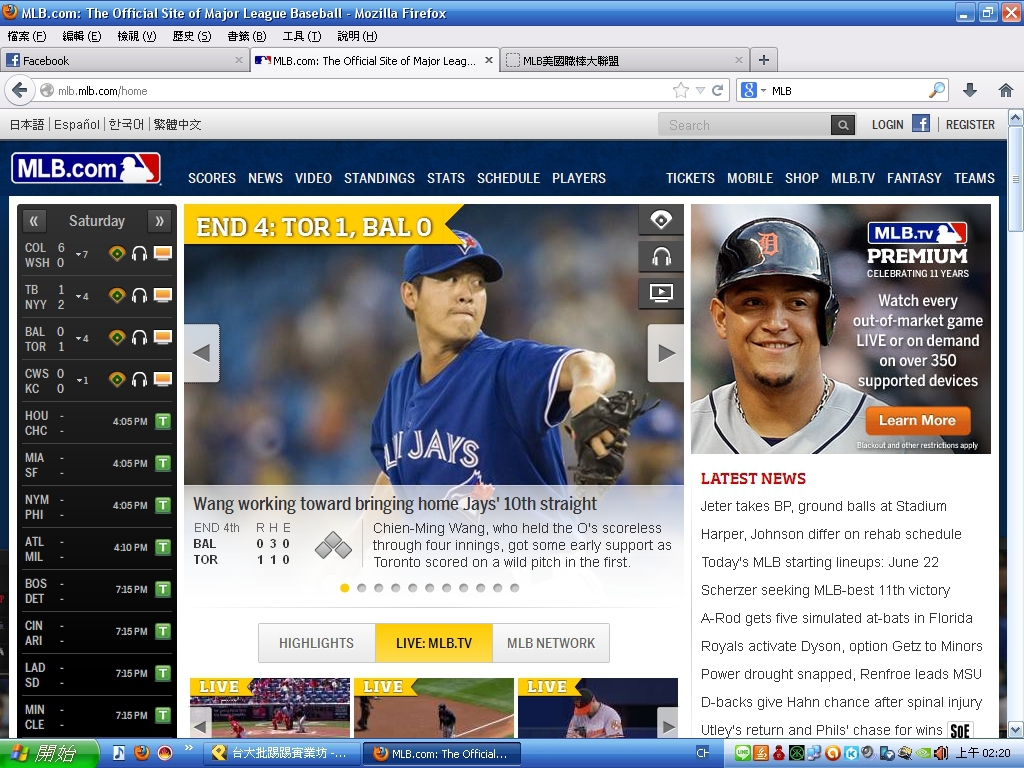This screenshot has width=1024, height=768.
Task: Open the 工具 (Tools) menu
Action: coord(302,36)
